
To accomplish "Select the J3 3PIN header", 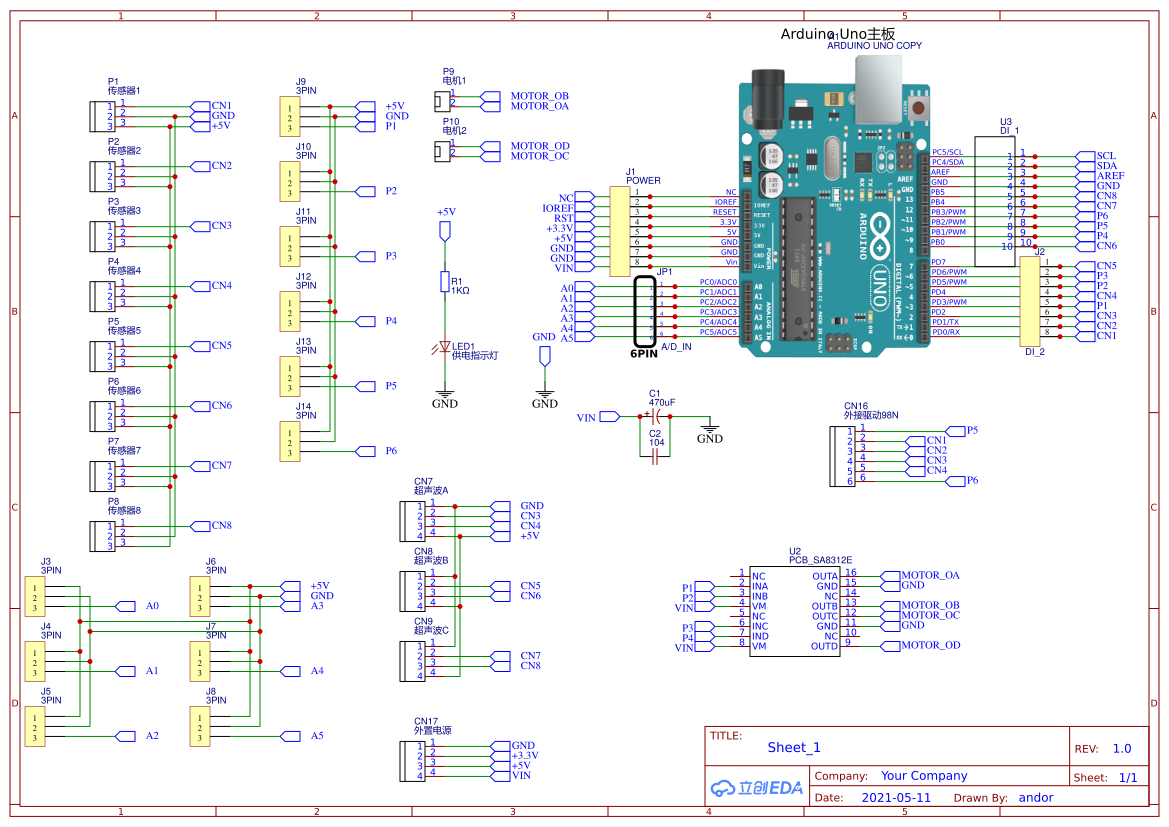I will tap(34, 597).
